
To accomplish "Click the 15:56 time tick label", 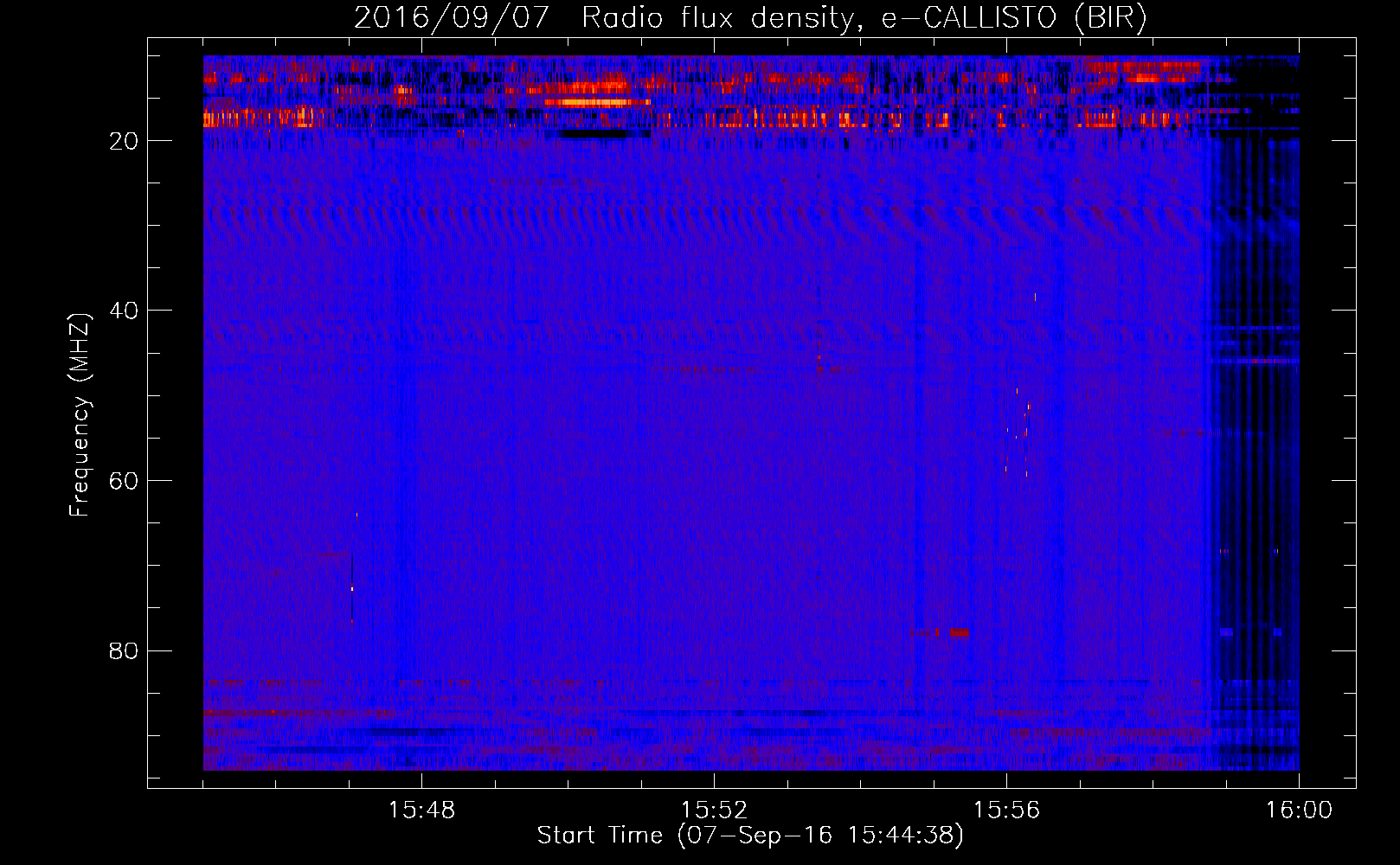I will [1006, 811].
